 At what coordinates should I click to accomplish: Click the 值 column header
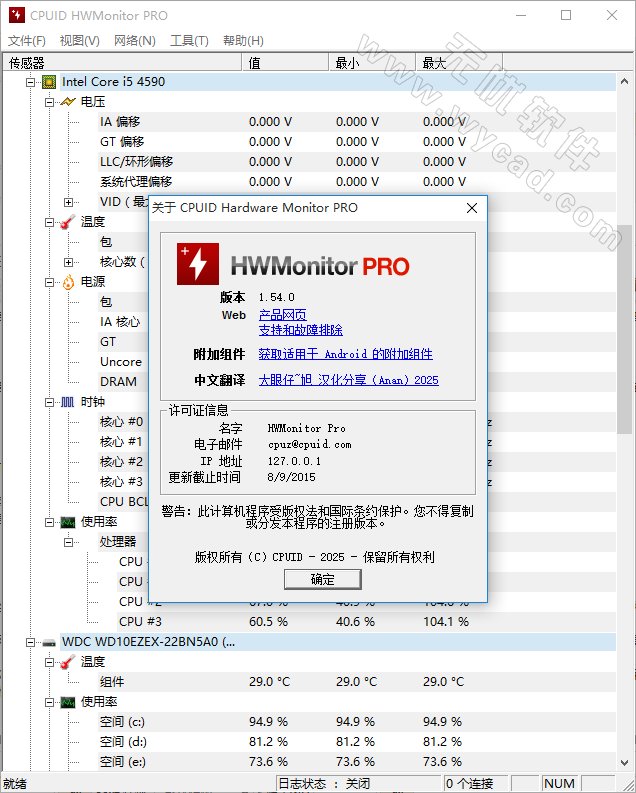tap(285, 63)
